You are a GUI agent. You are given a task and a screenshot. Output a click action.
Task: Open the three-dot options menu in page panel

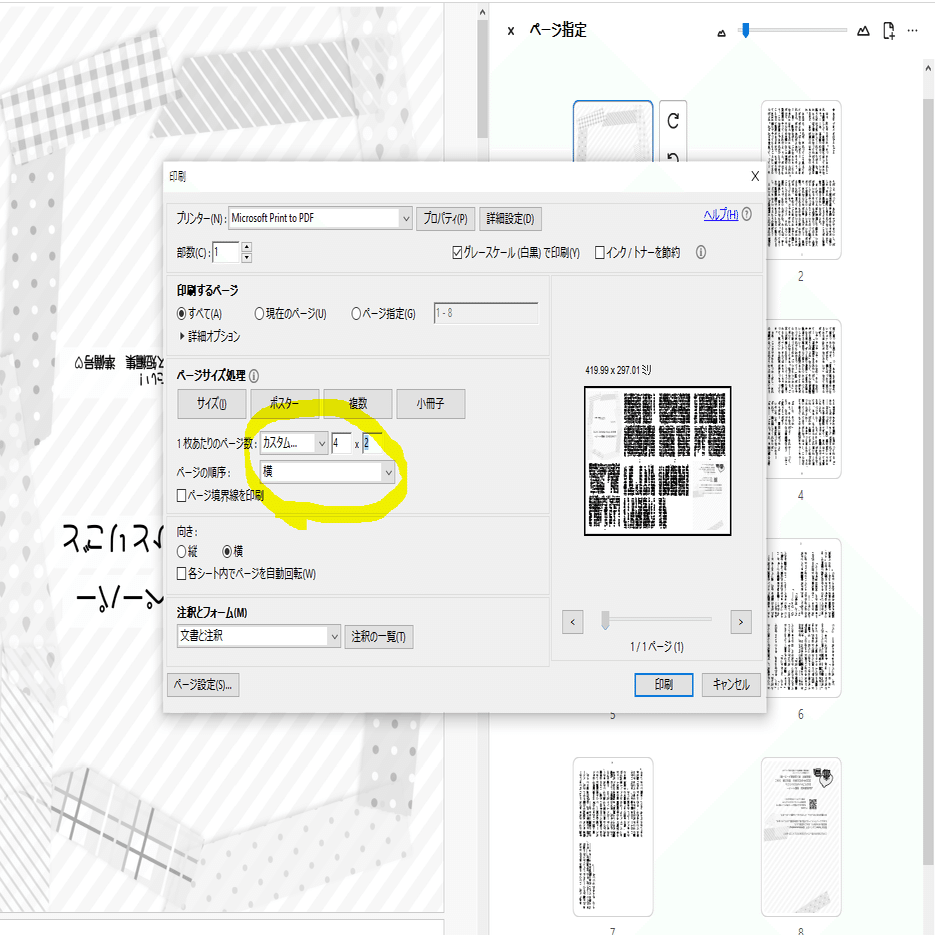pyautogui.click(x=911, y=31)
